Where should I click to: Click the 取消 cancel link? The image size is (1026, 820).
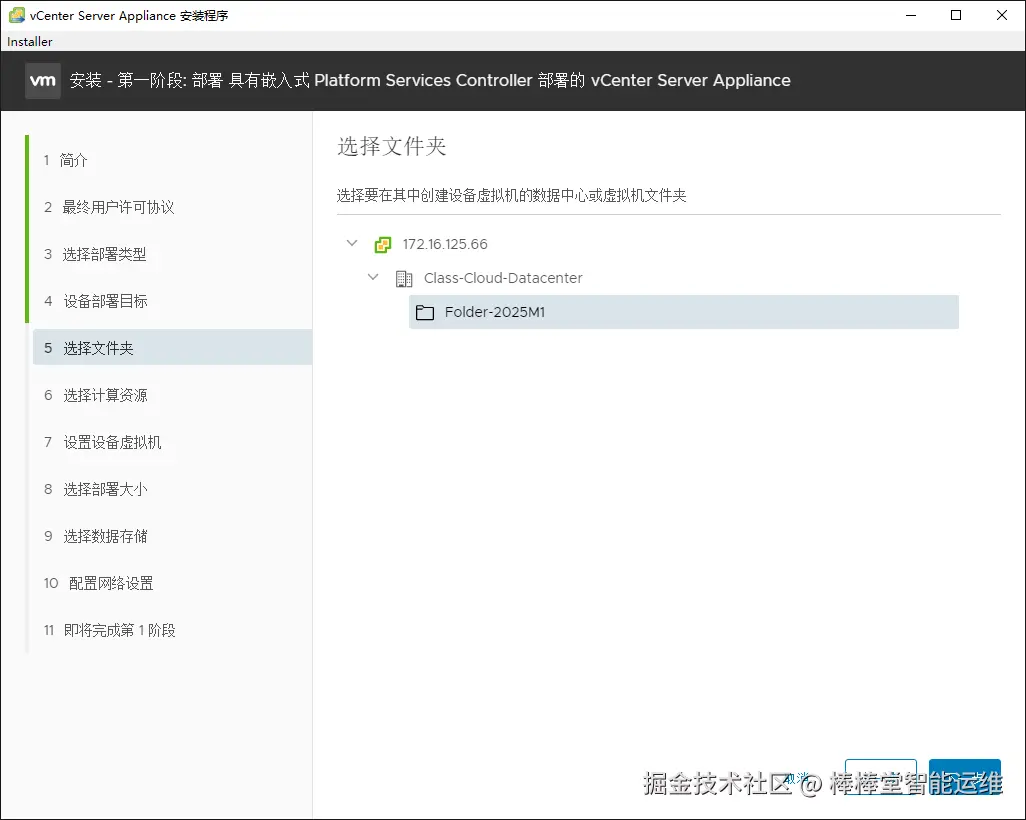point(798,777)
